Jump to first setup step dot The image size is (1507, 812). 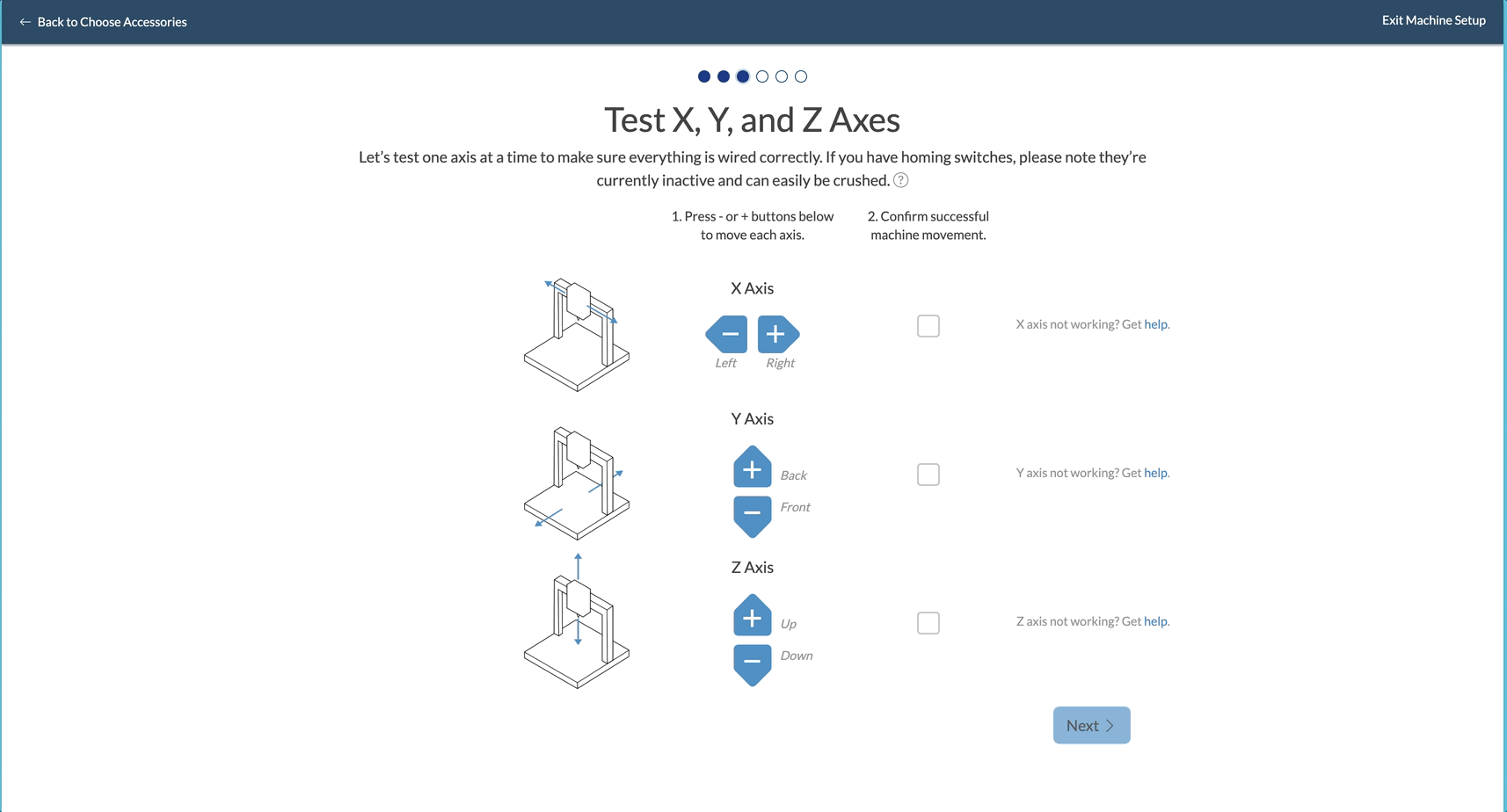(704, 76)
